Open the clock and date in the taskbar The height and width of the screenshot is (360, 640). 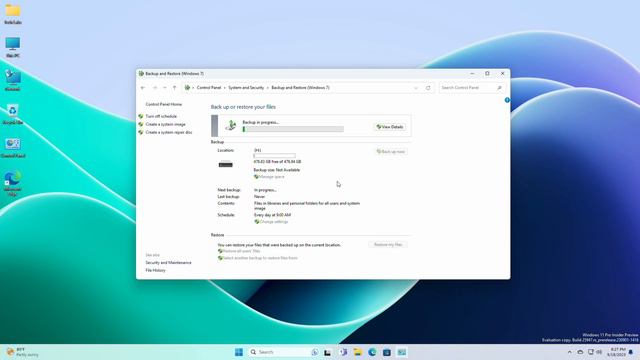point(616,352)
